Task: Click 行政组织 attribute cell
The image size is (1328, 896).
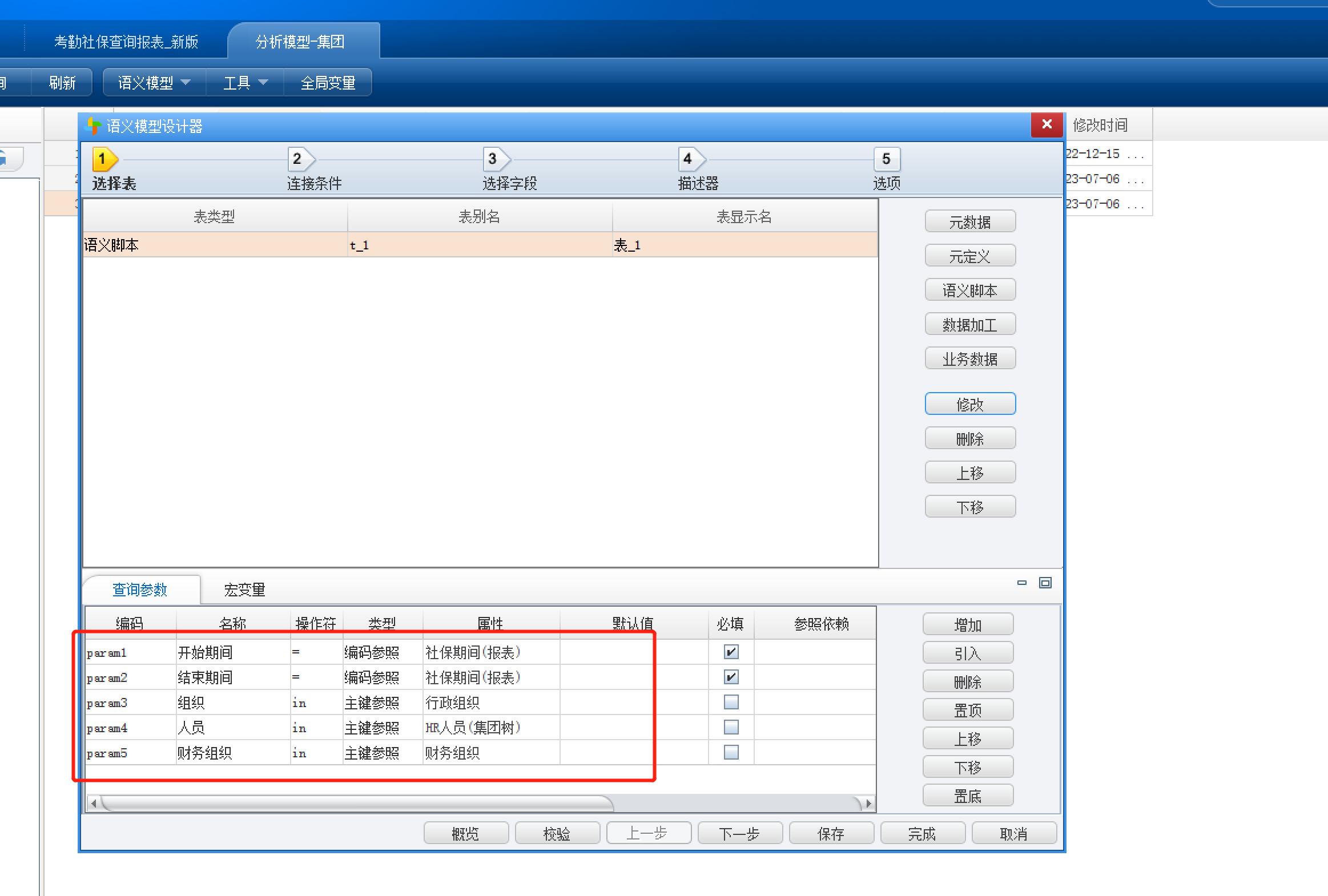Action: (x=492, y=703)
